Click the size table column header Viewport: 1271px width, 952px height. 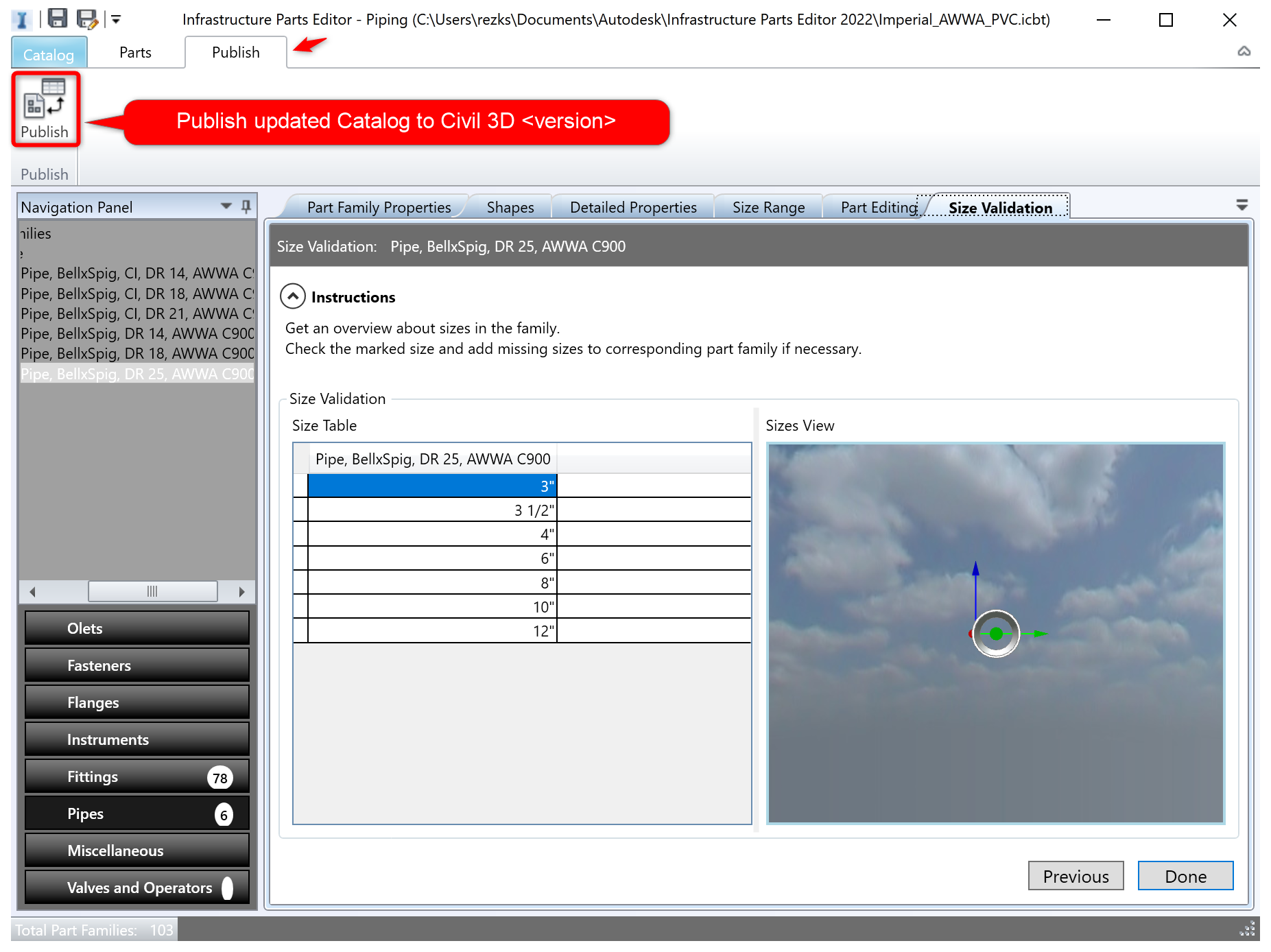point(433,459)
